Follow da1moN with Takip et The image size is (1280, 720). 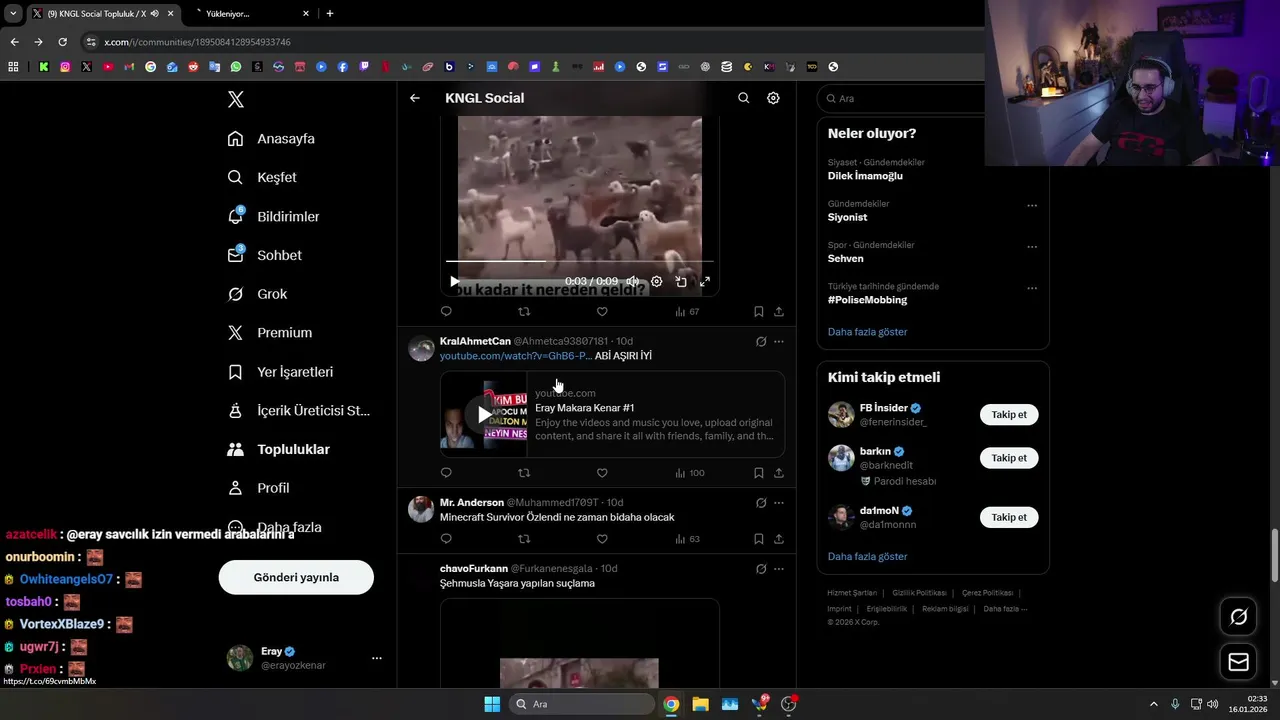1009,517
